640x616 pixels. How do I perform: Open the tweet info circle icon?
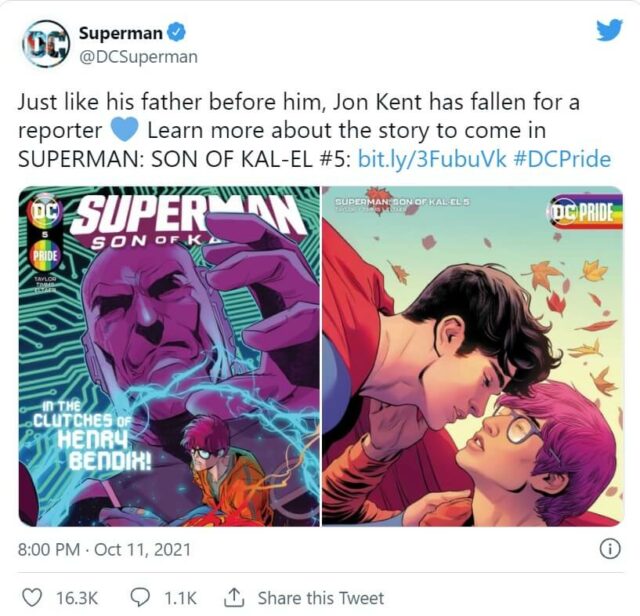click(x=608, y=549)
